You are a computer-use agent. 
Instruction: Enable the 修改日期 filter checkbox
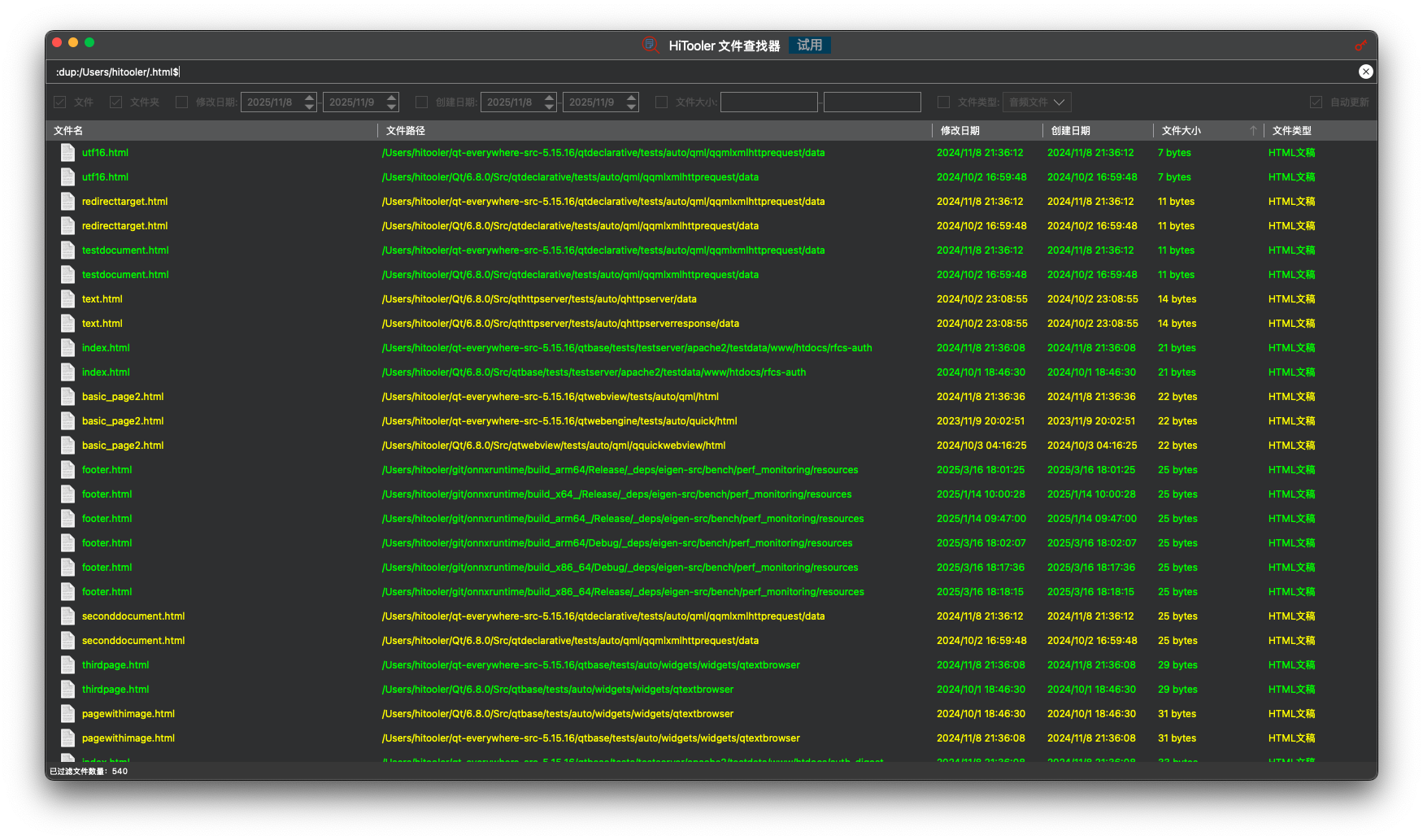(182, 102)
